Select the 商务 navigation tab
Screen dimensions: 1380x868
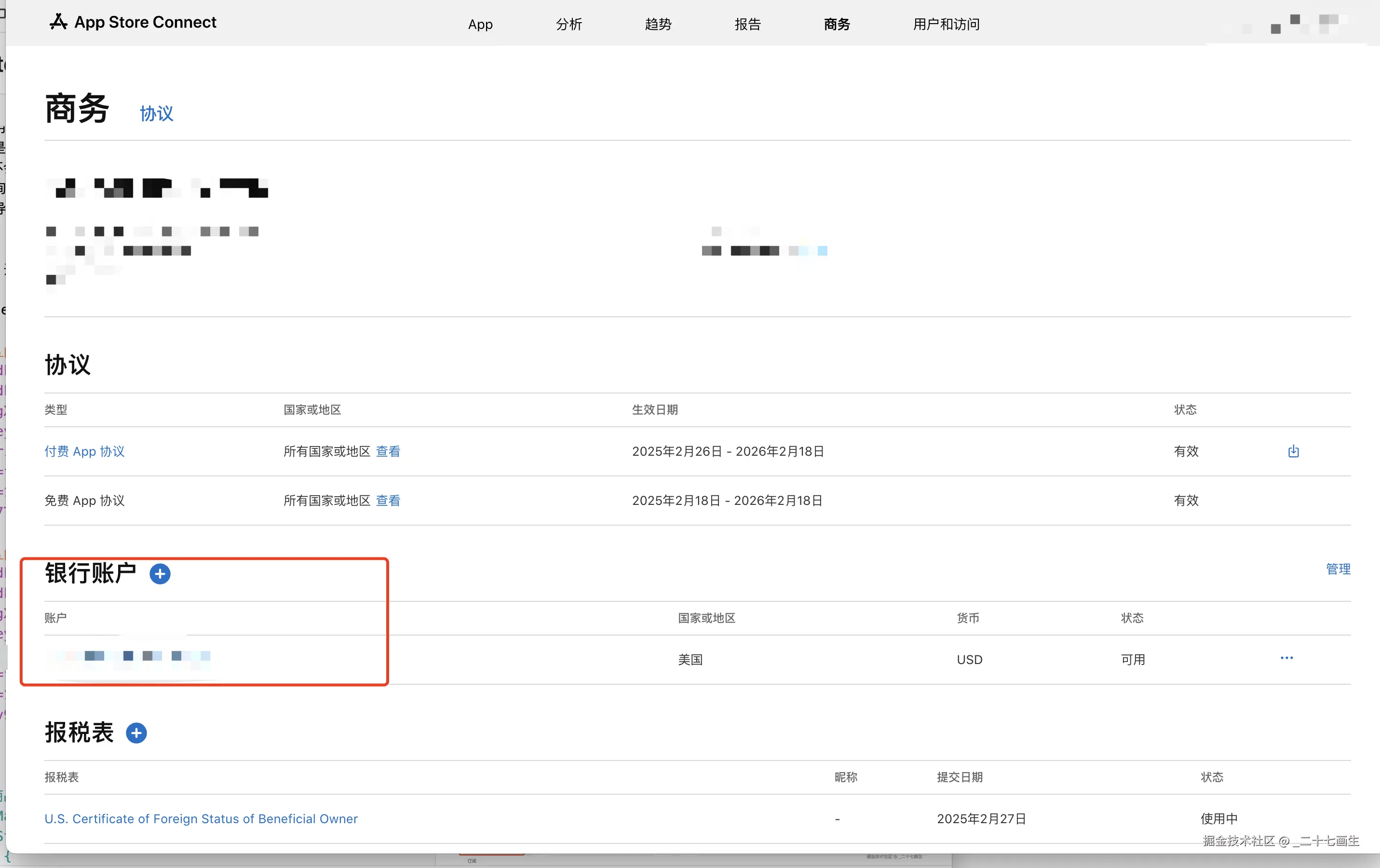coord(837,24)
